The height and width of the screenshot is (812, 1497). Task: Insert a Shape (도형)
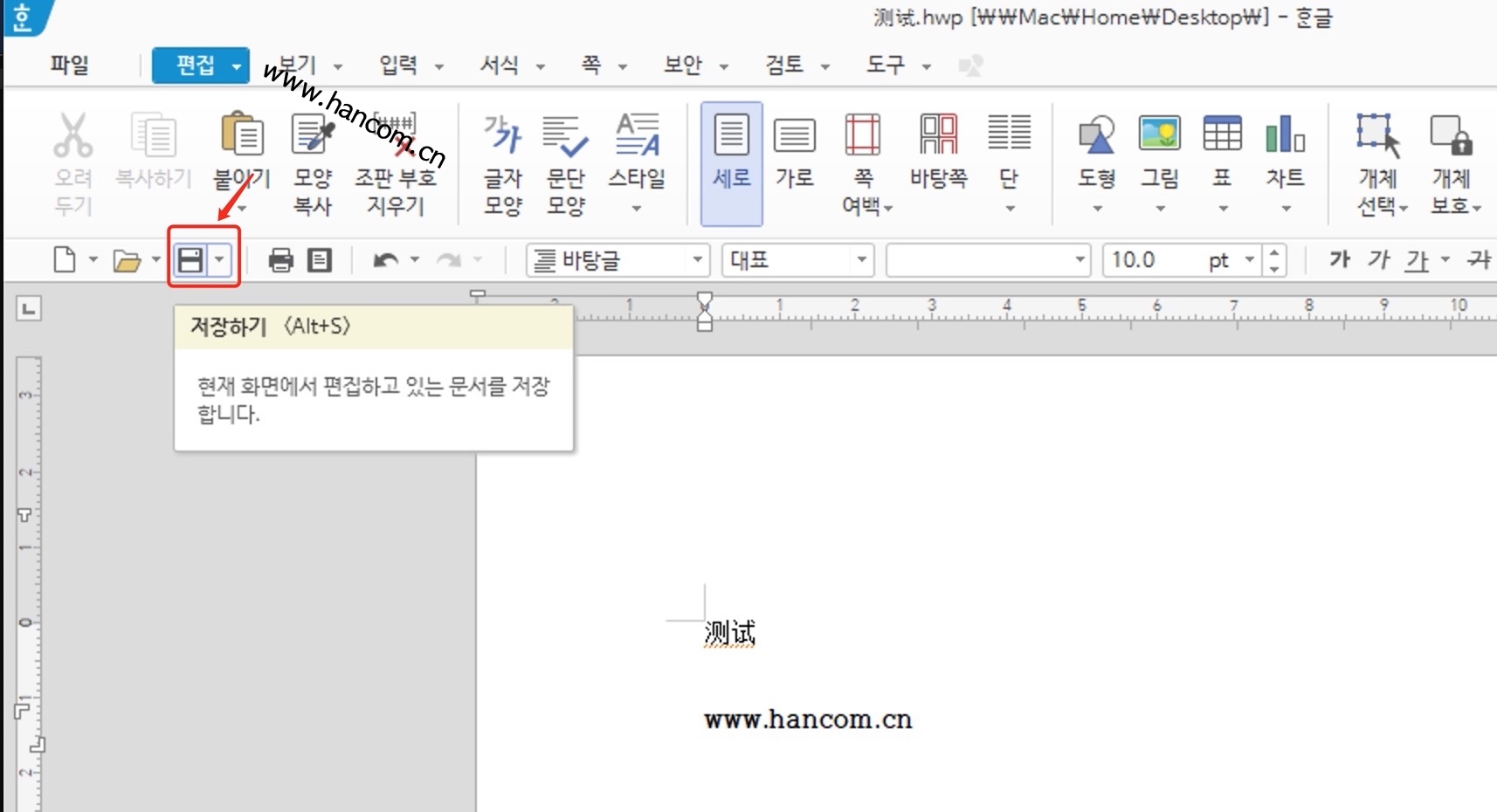1097,135
